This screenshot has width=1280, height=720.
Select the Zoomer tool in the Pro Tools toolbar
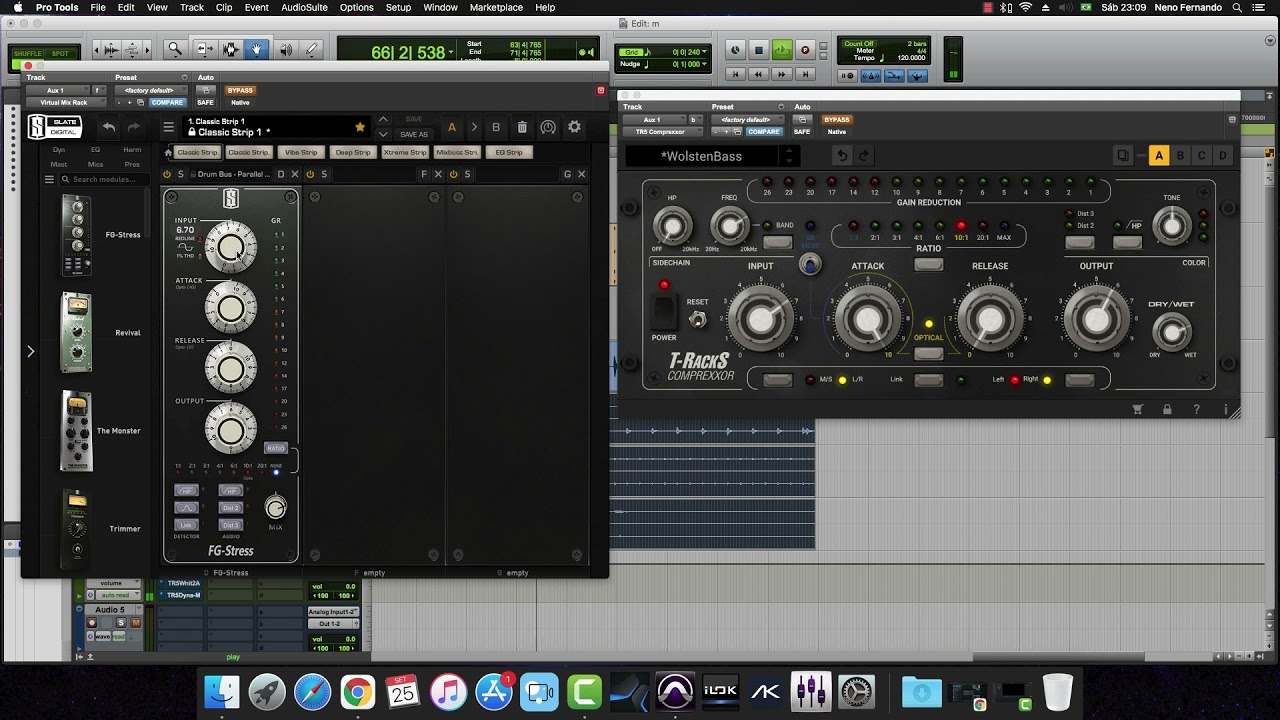pyautogui.click(x=175, y=49)
